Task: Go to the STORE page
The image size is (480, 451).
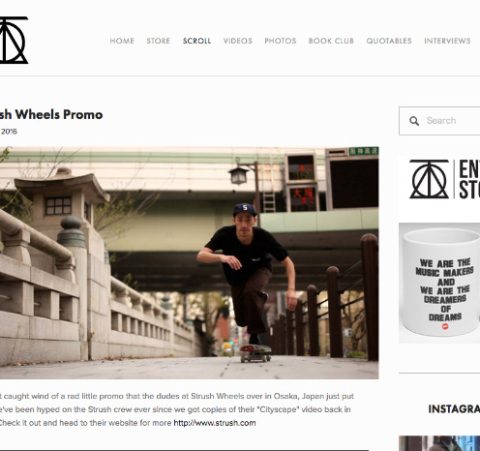Action: tap(158, 41)
